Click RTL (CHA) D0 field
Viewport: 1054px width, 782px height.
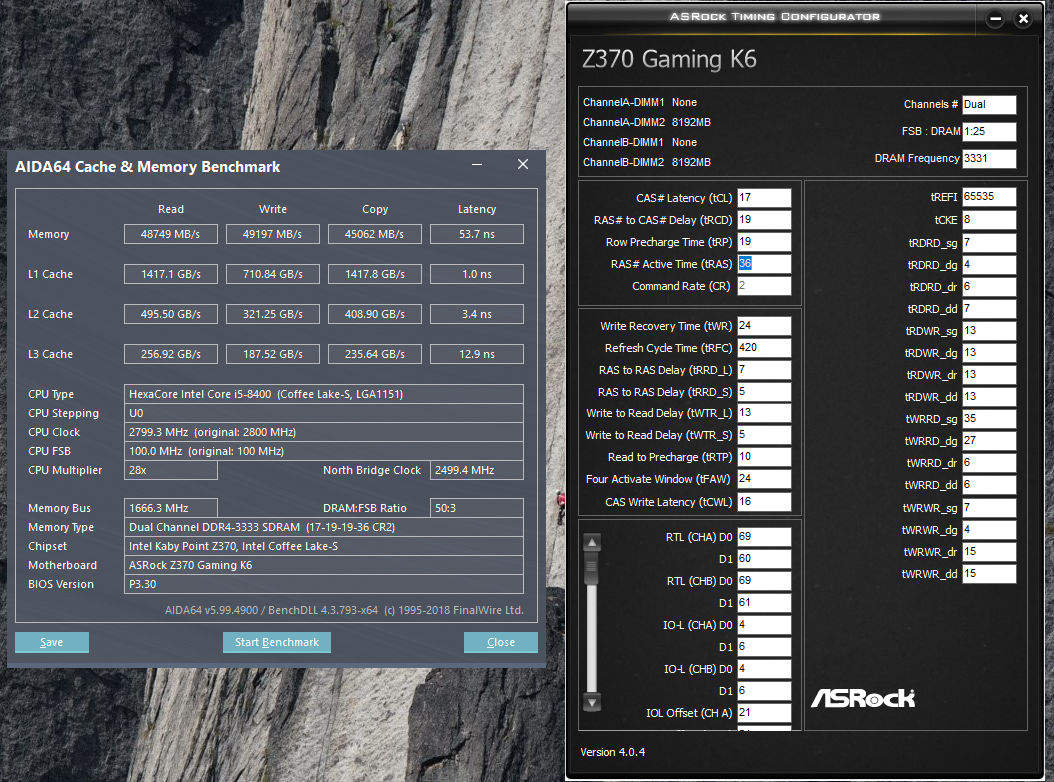click(764, 537)
